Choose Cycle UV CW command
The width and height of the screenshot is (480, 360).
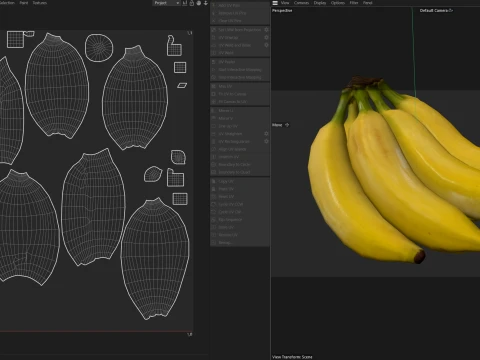240,212
